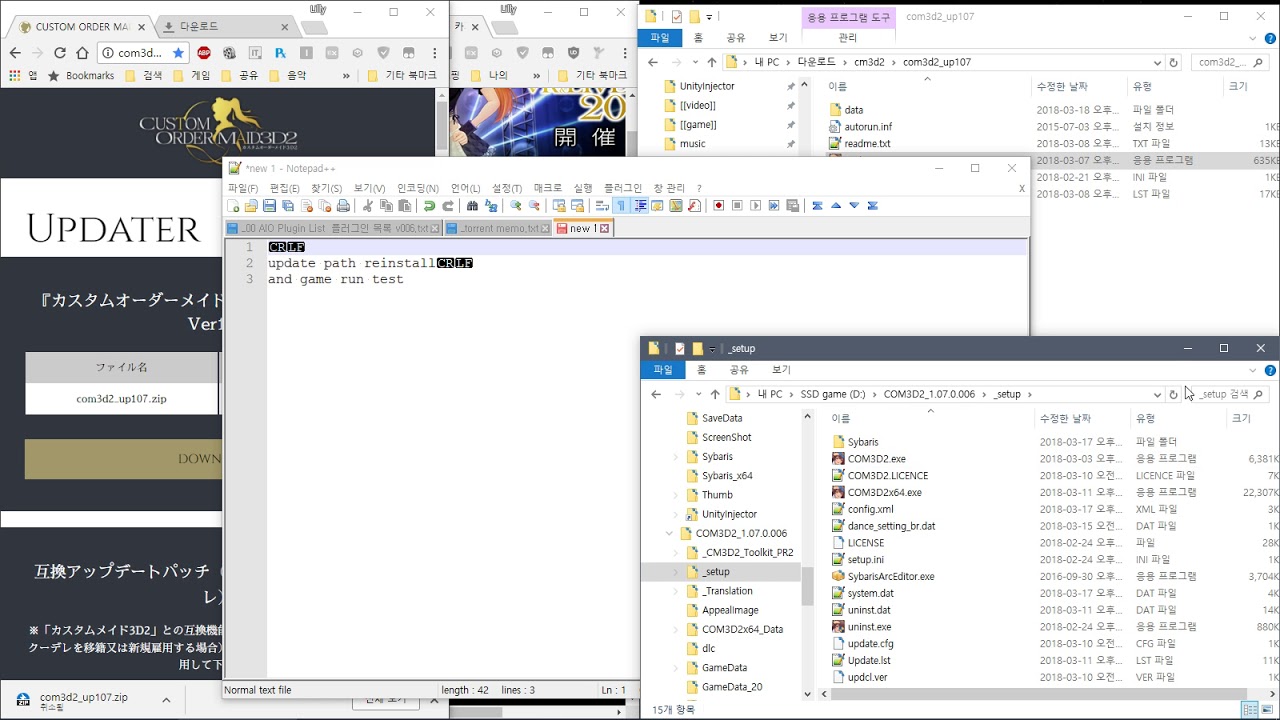This screenshot has width=1280, height=720.
Task: Reload the page with Chrome's refresh icon
Action: tap(60, 53)
